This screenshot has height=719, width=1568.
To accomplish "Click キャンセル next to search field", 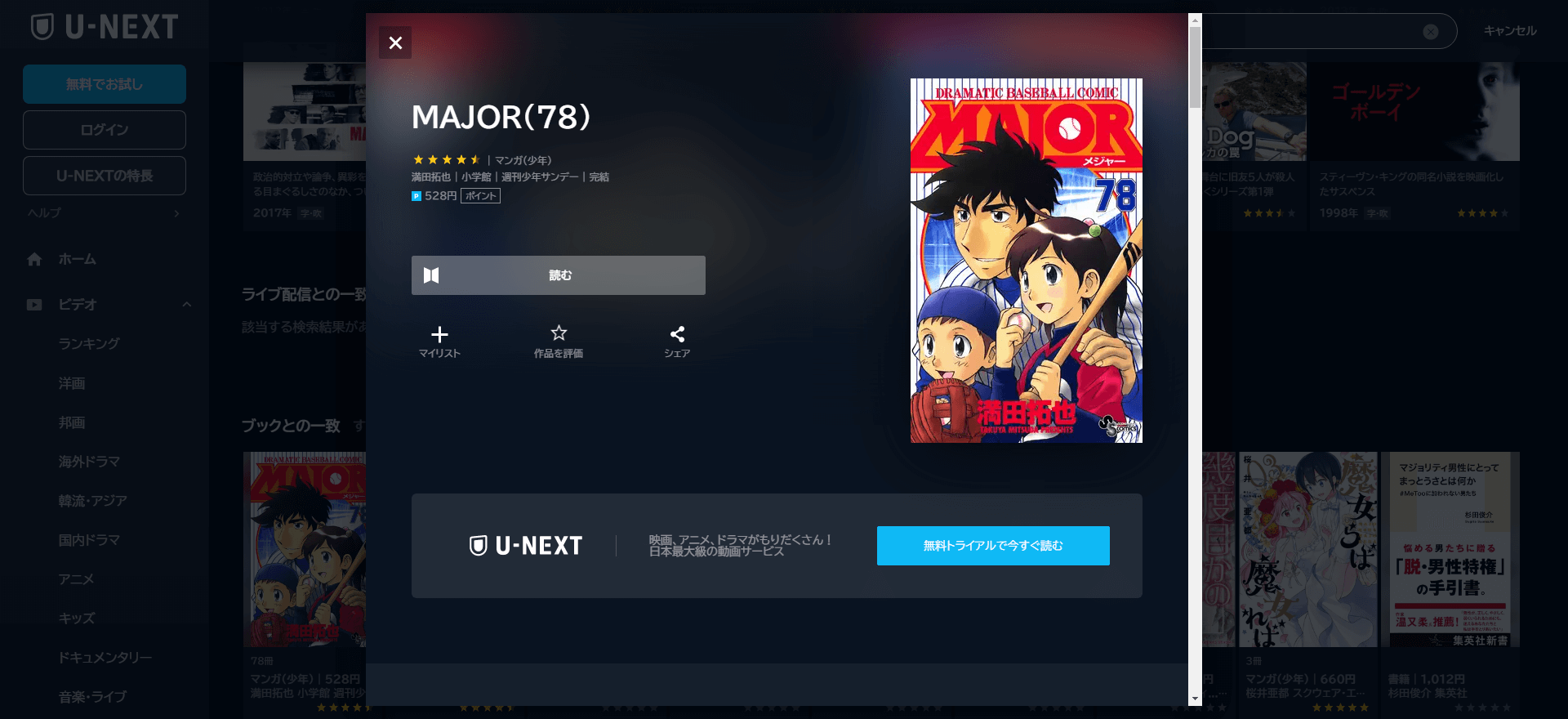I will (x=1510, y=31).
